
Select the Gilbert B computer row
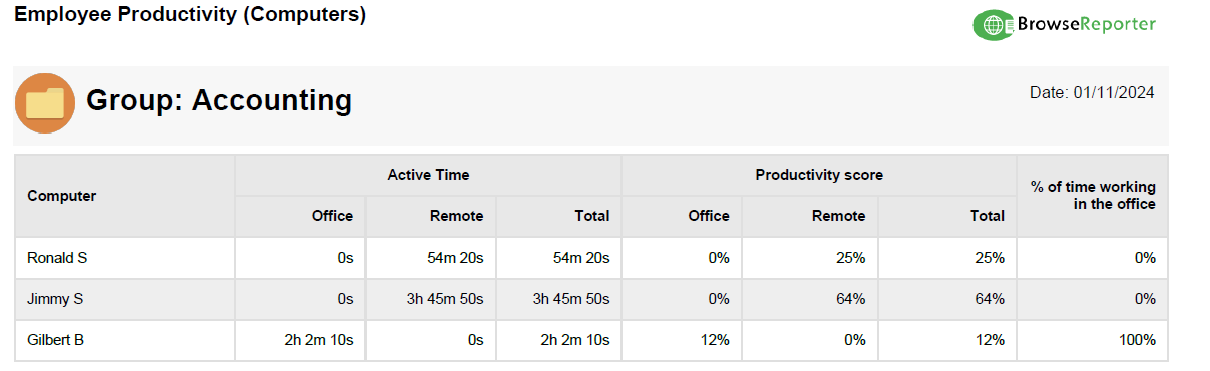(590, 340)
